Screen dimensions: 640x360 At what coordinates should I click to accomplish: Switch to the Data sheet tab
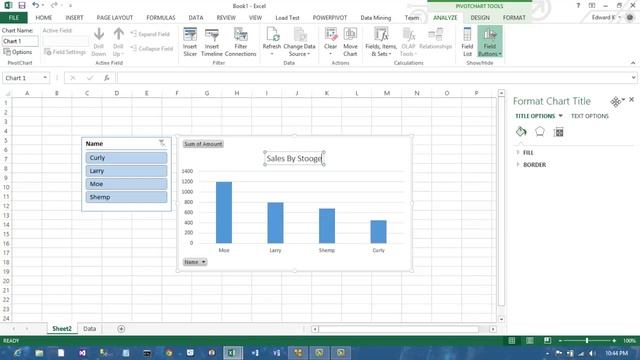(x=89, y=329)
